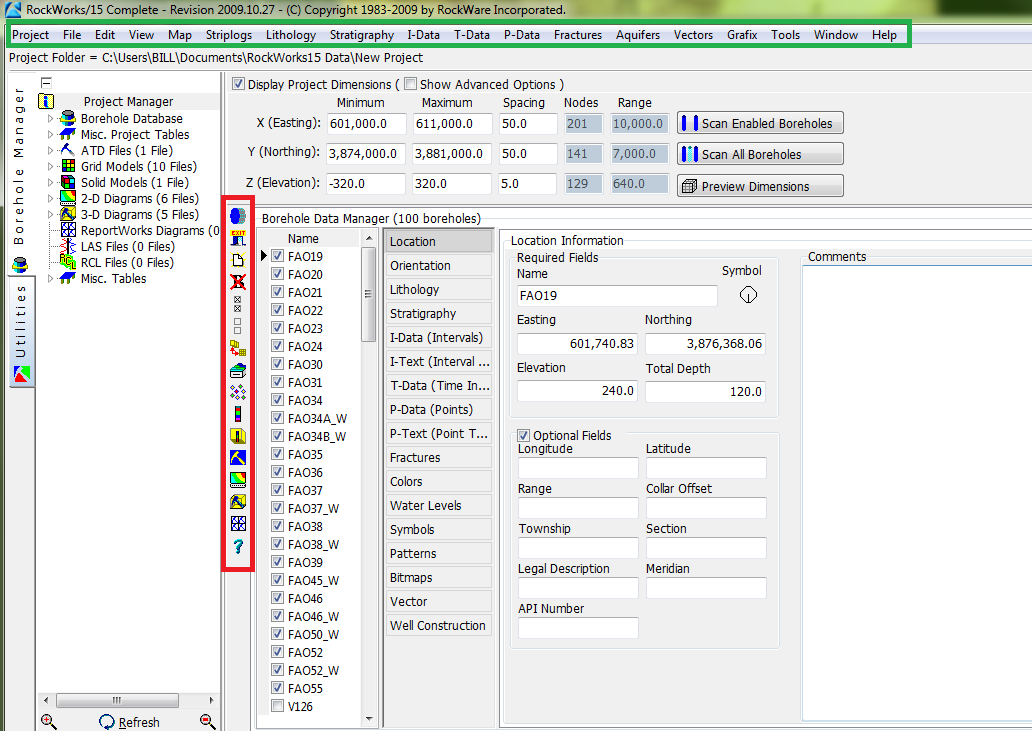The height and width of the screenshot is (731, 1032).
Task: Open the Well Construction tab
Action: (x=438, y=625)
